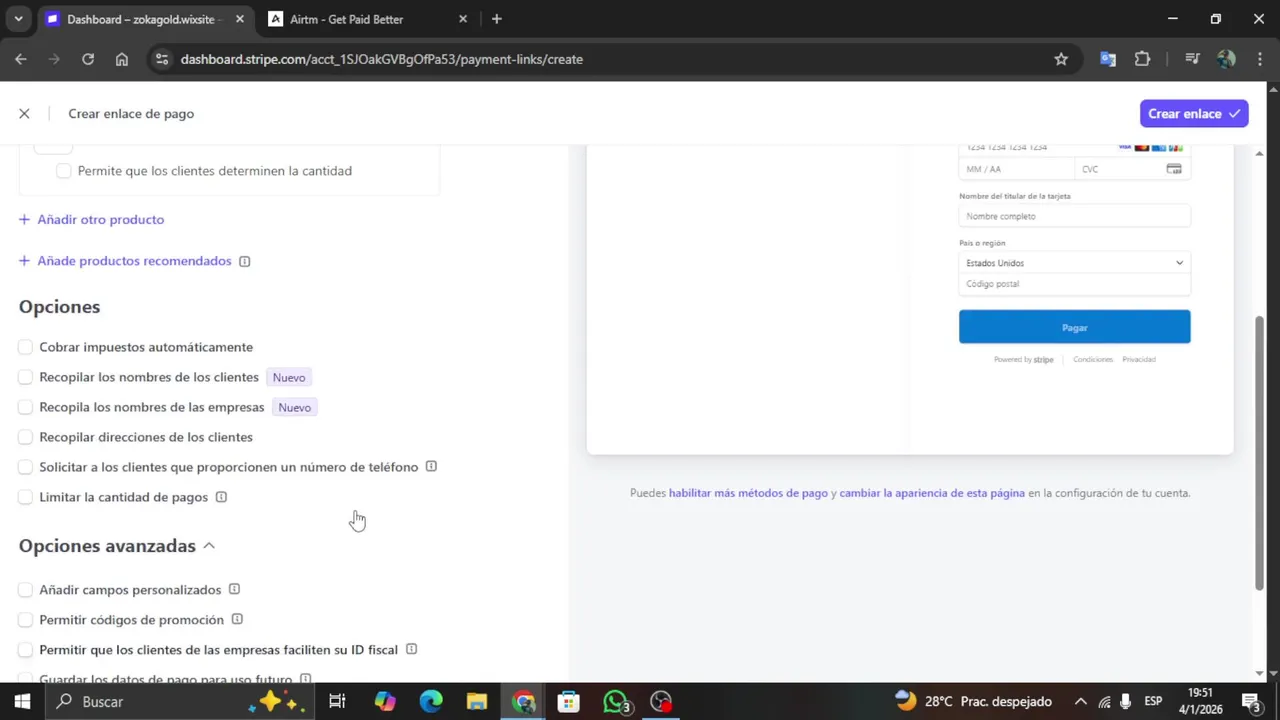Click the Crear enlace button
Image resolution: width=1280 pixels, height=720 pixels.
[1194, 113]
